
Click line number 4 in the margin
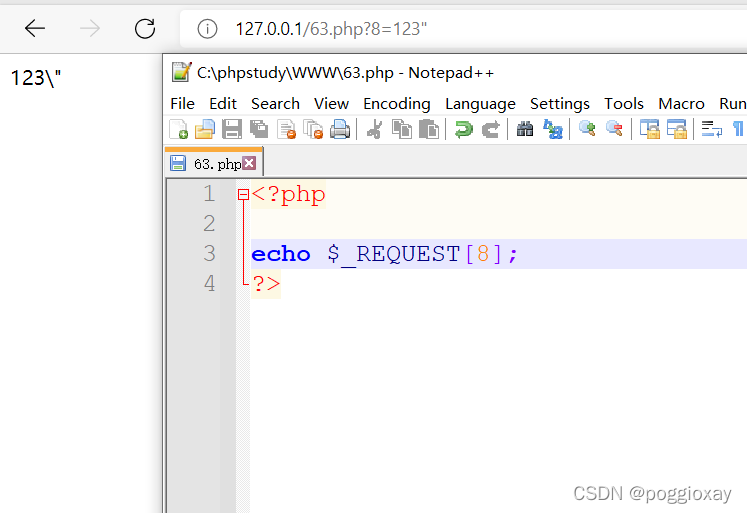coord(209,284)
